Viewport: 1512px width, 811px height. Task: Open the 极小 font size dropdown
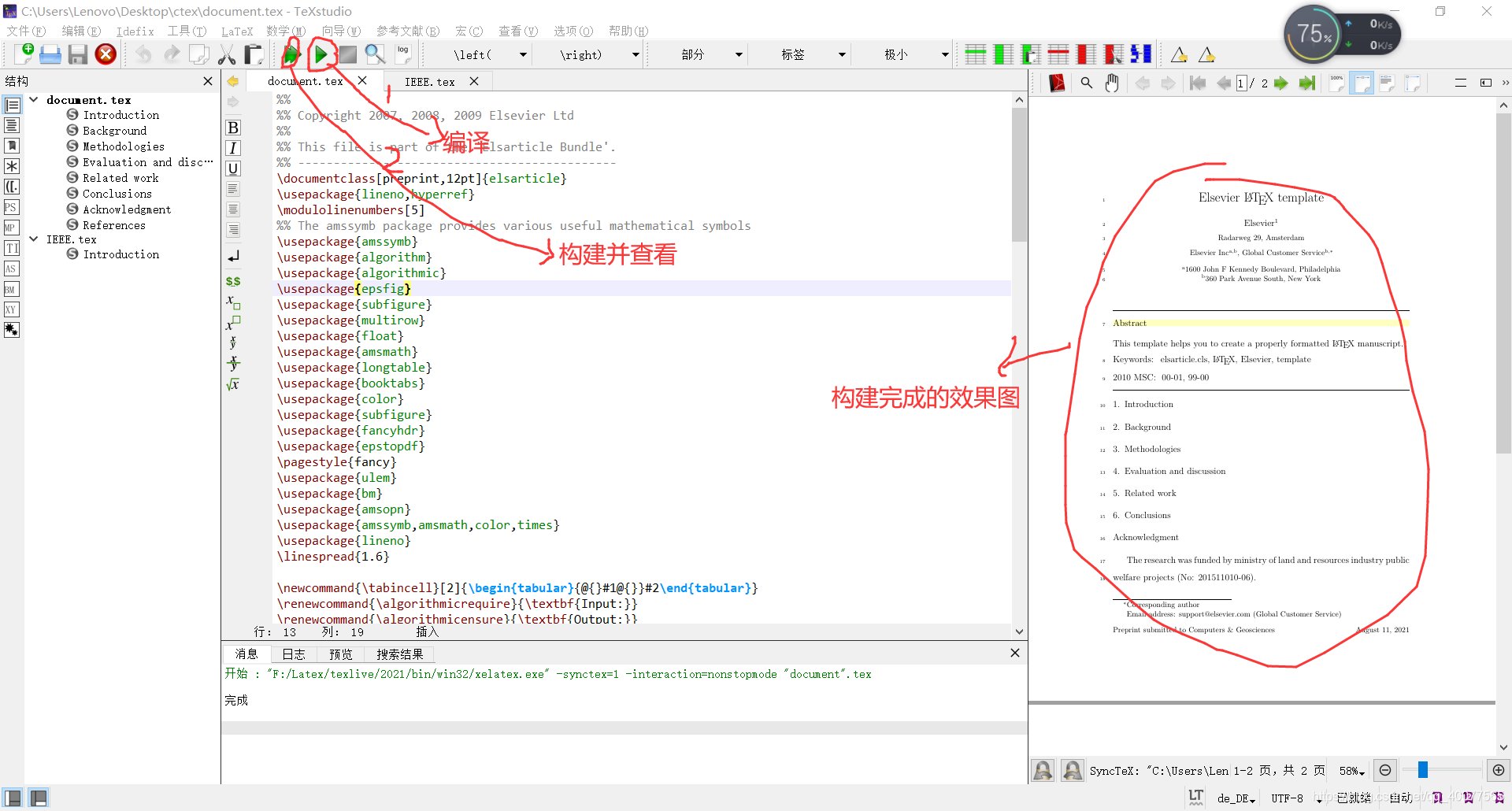coord(945,54)
